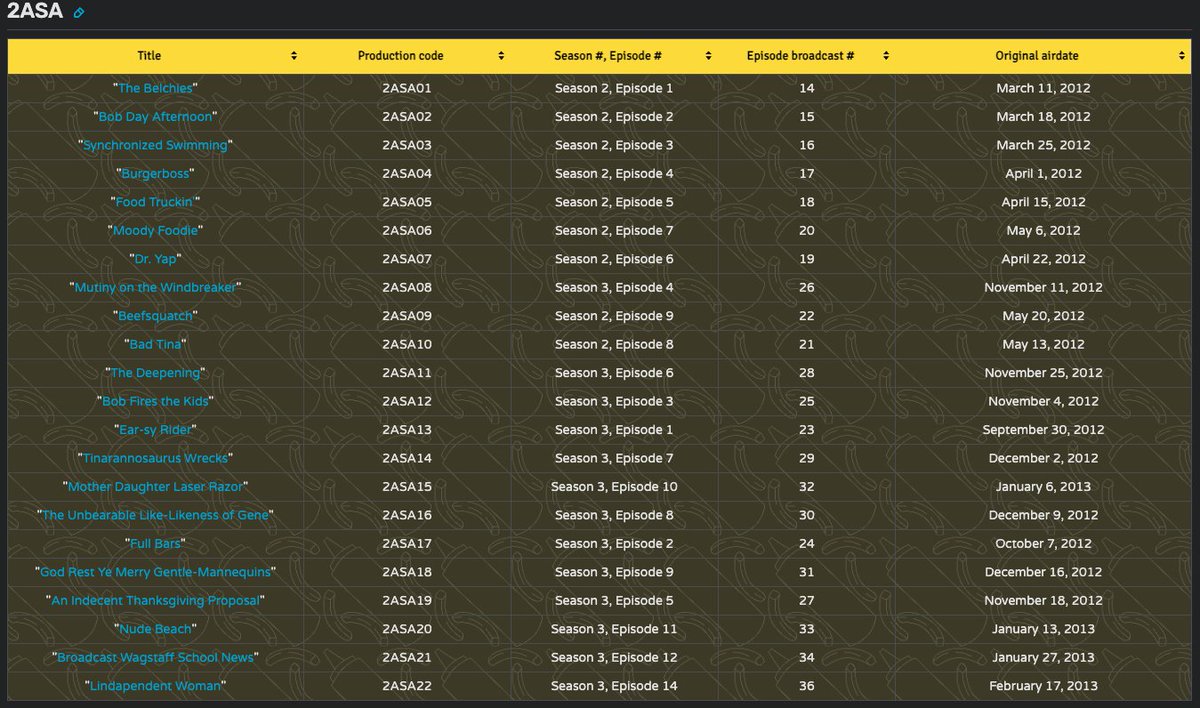Open "Bob Day Afternoon" episode link
This screenshot has width=1200, height=708.
tap(155, 117)
